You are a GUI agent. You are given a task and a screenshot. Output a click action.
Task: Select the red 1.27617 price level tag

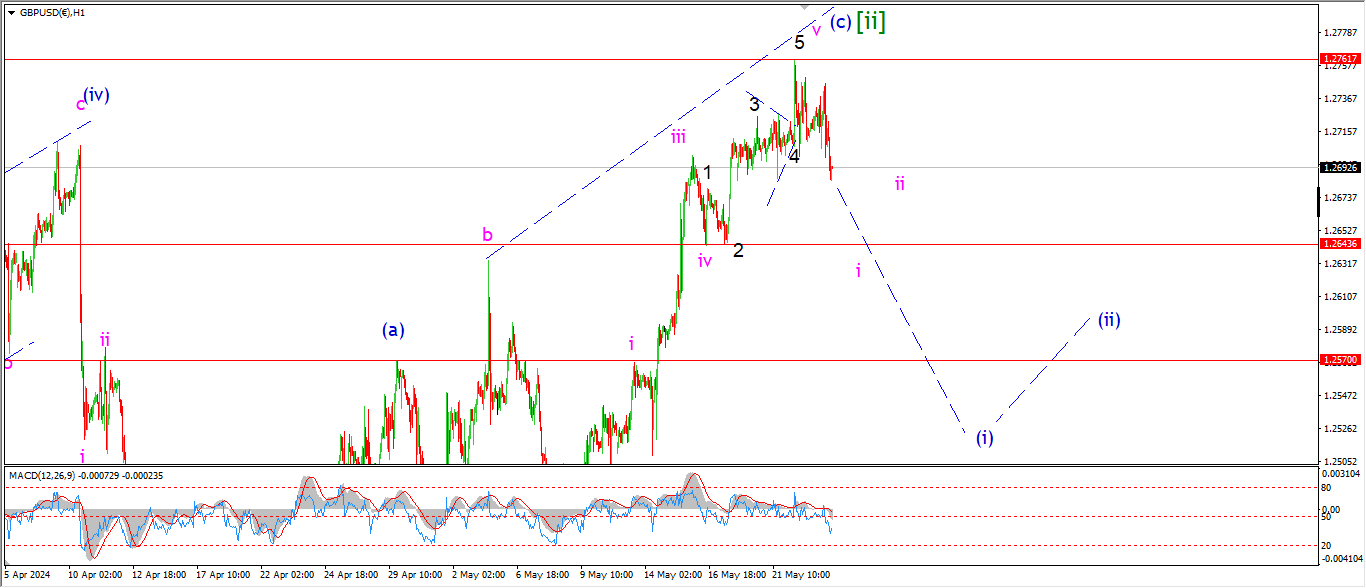1340,60
